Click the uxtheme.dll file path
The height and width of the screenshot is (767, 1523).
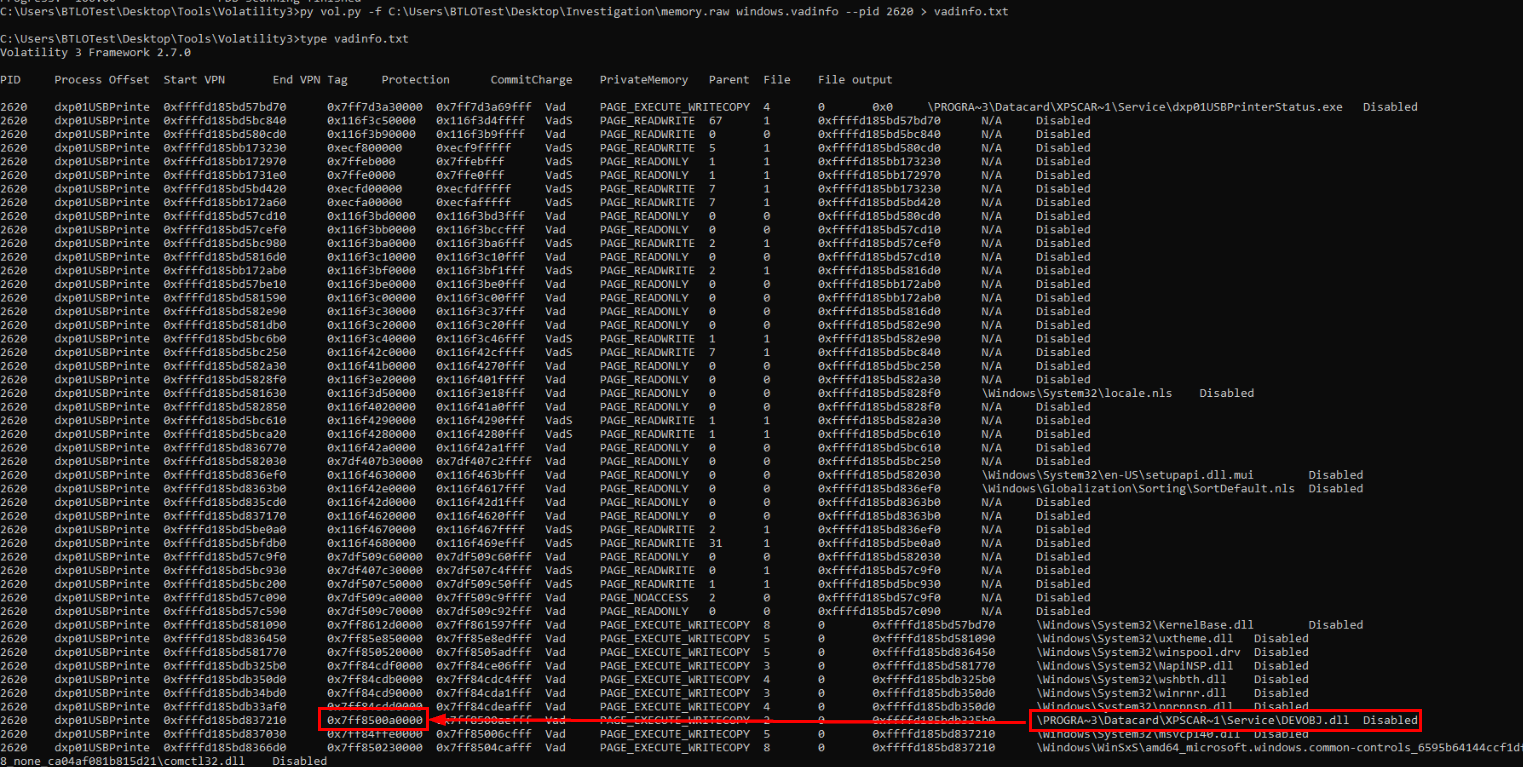1135,639
